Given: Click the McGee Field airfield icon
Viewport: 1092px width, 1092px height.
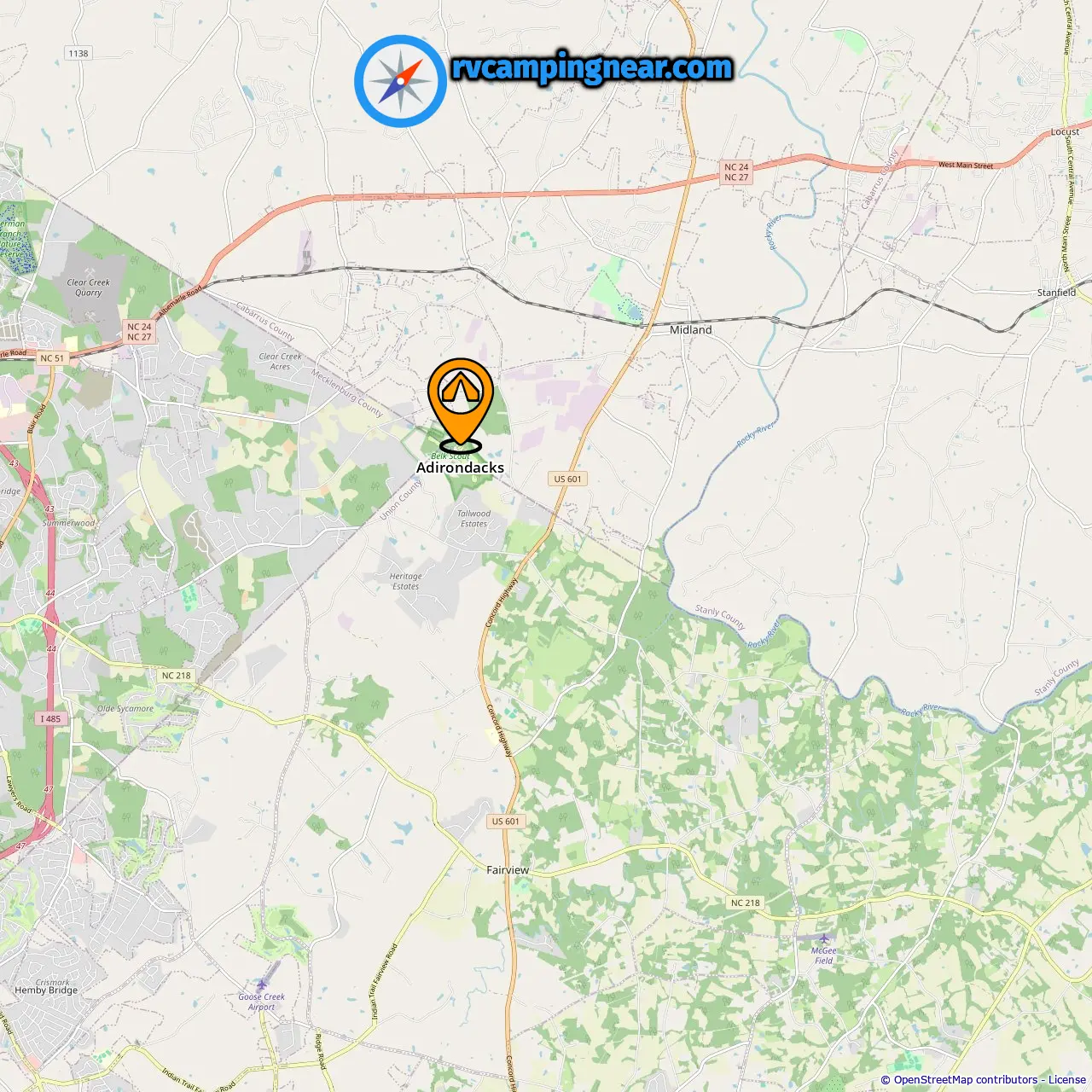Looking at the screenshot, I should point(824,938).
